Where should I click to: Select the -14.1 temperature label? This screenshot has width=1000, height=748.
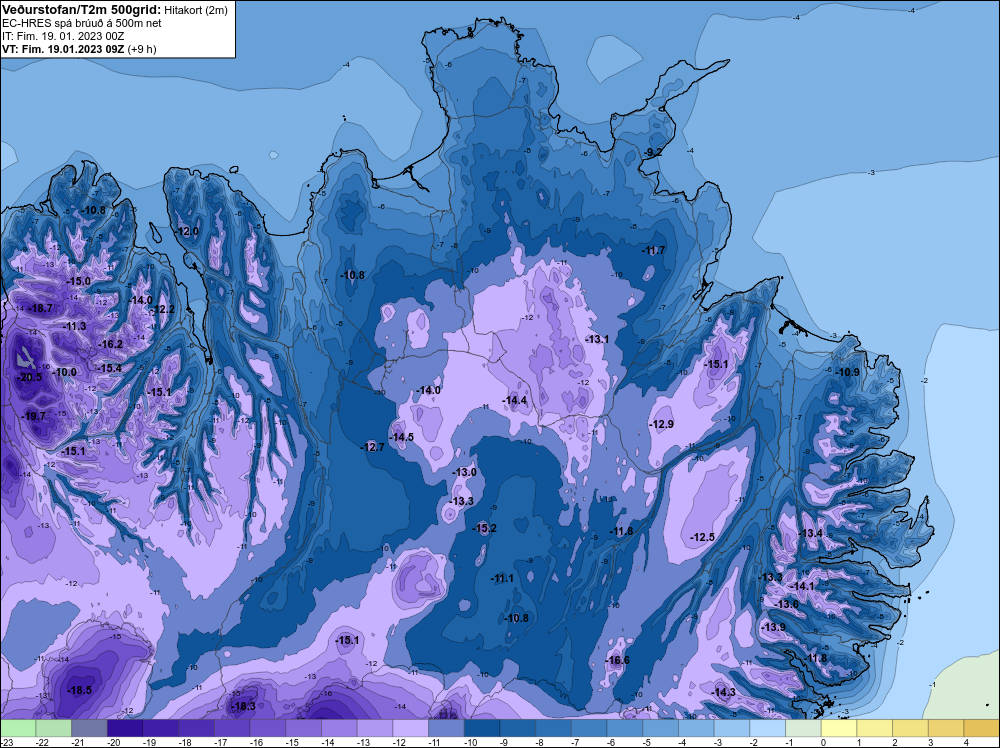(802, 586)
